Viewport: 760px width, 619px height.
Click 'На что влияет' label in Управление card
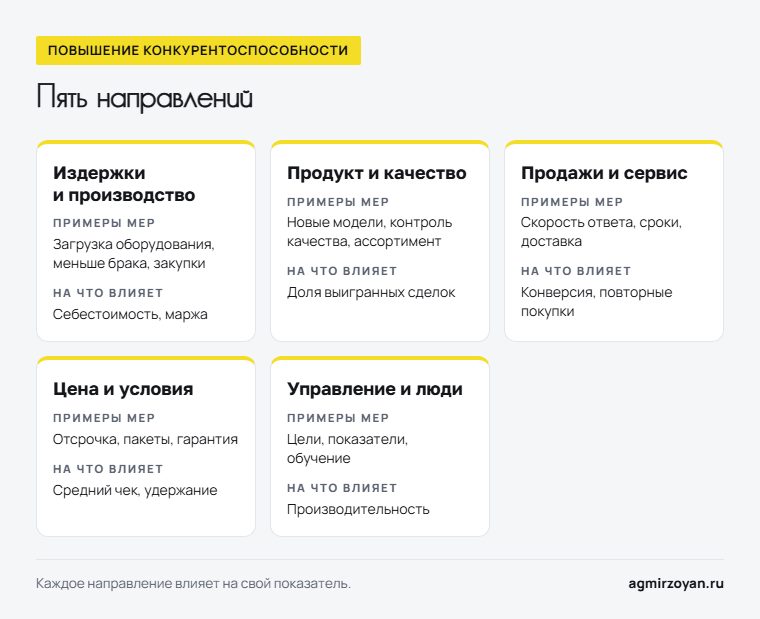[342, 488]
